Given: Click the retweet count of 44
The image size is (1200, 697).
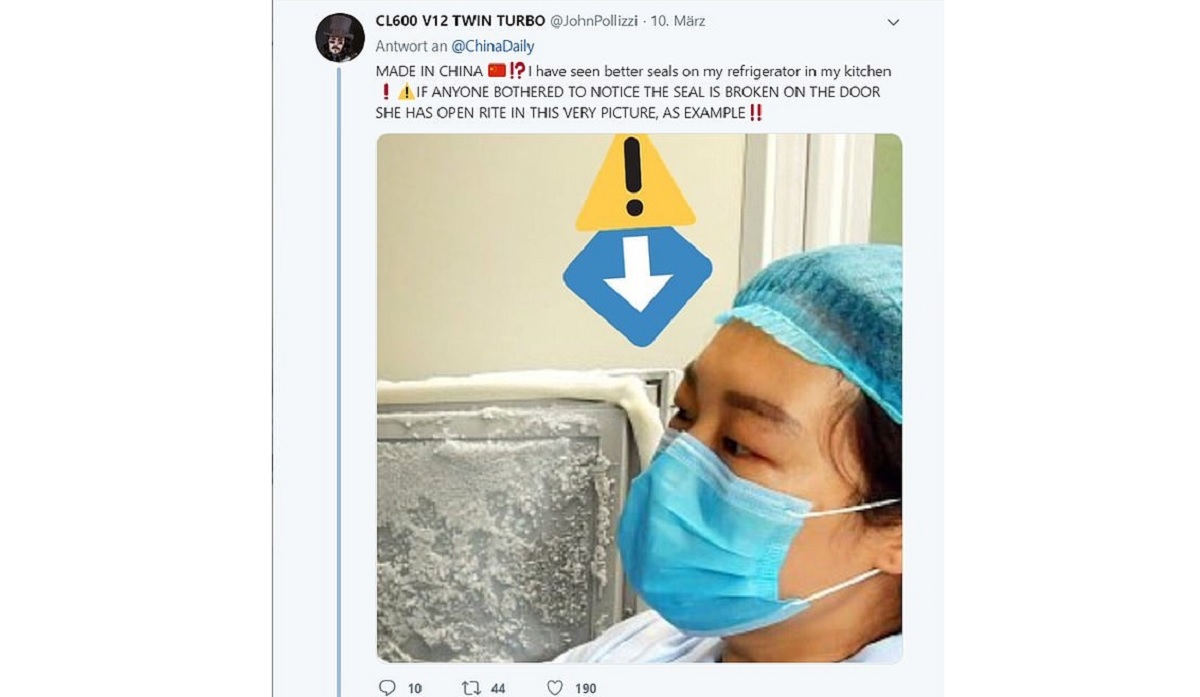Looking at the screenshot, I should coord(498,688).
